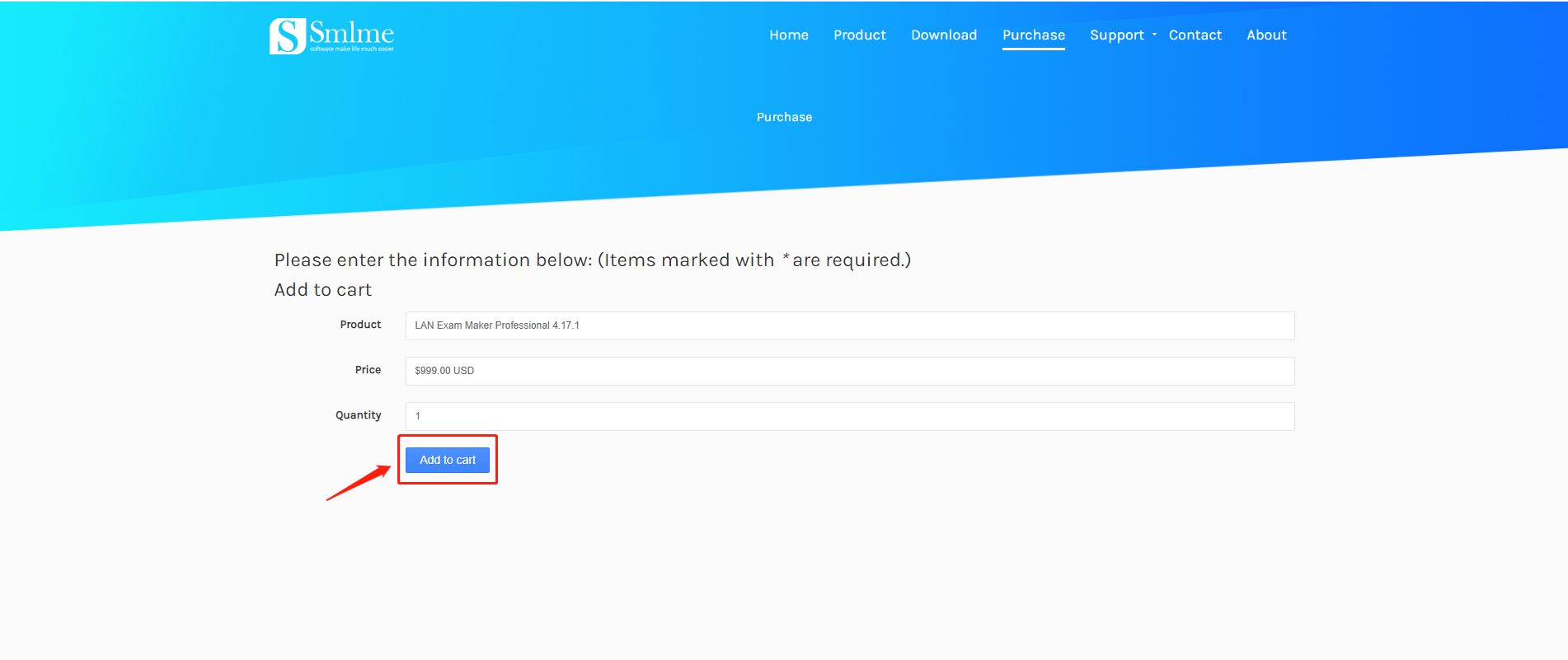The width and height of the screenshot is (1568, 660).
Task: Click the 'Add to cart' section heading
Action: click(323, 290)
